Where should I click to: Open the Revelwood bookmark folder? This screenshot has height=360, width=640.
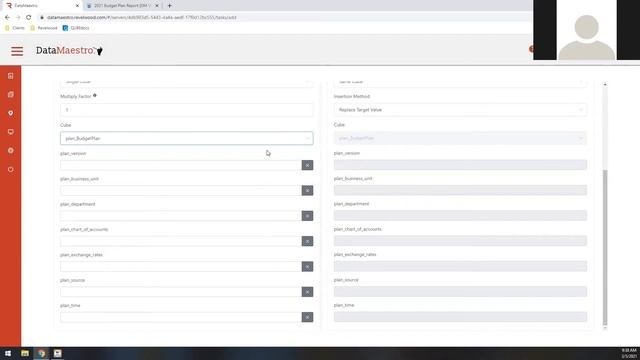[x=44, y=28]
